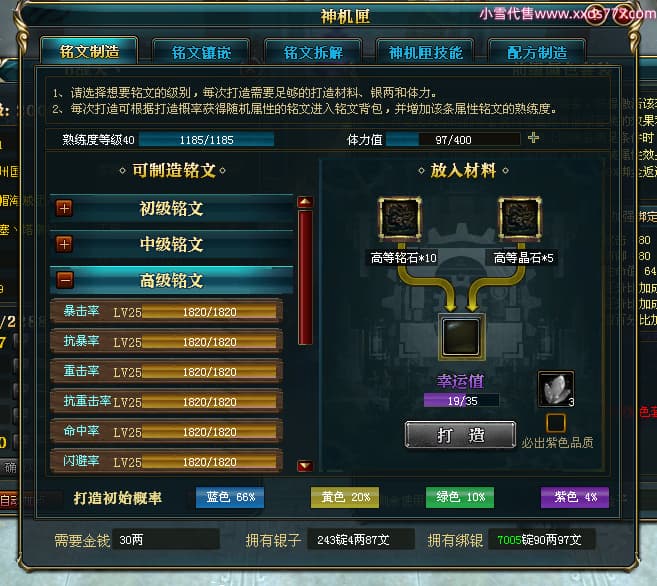
Task: Collapse the 高级铭文 category
Action: click(65, 280)
